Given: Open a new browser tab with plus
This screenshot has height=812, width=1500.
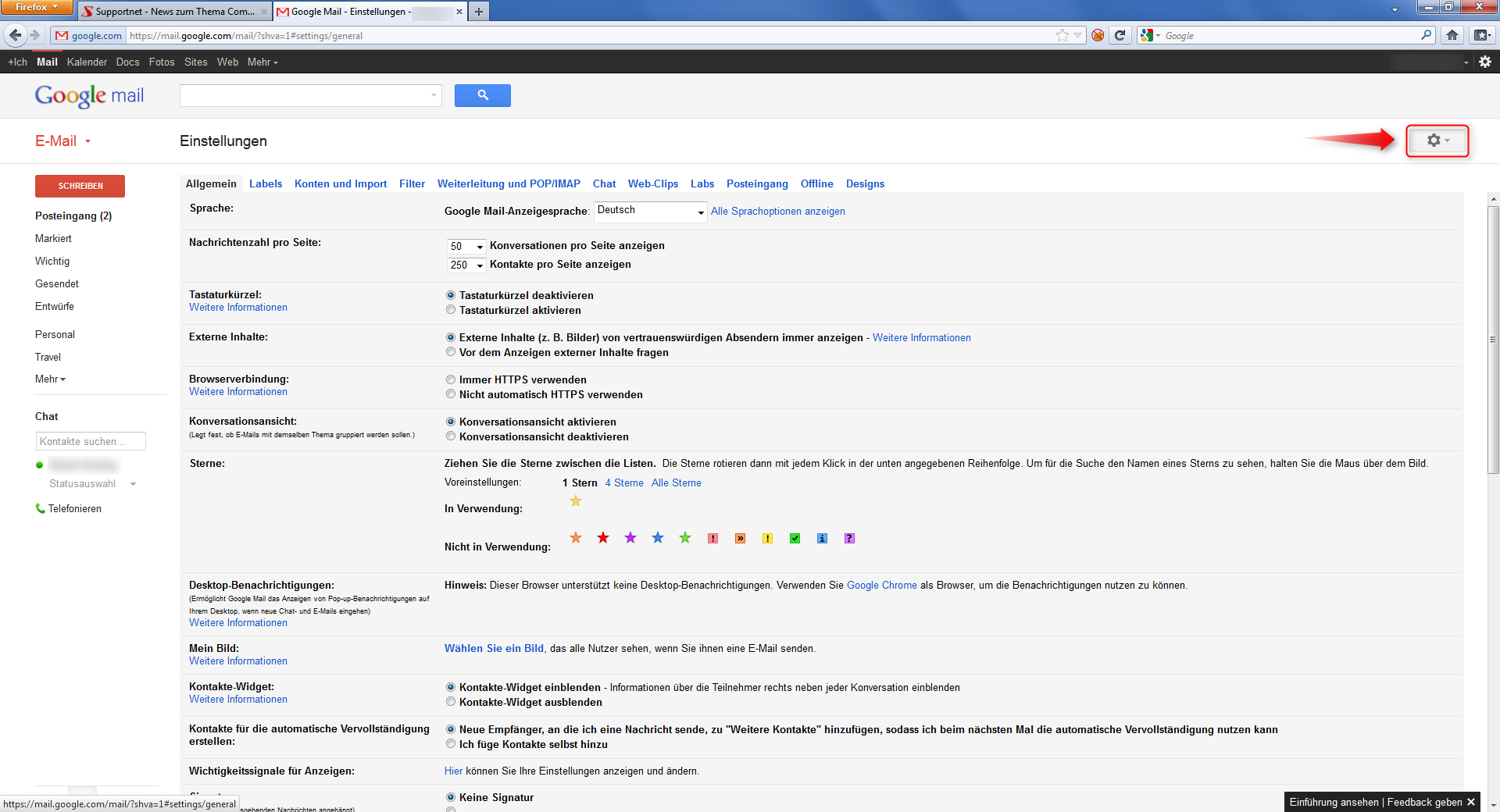Looking at the screenshot, I should (479, 11).
